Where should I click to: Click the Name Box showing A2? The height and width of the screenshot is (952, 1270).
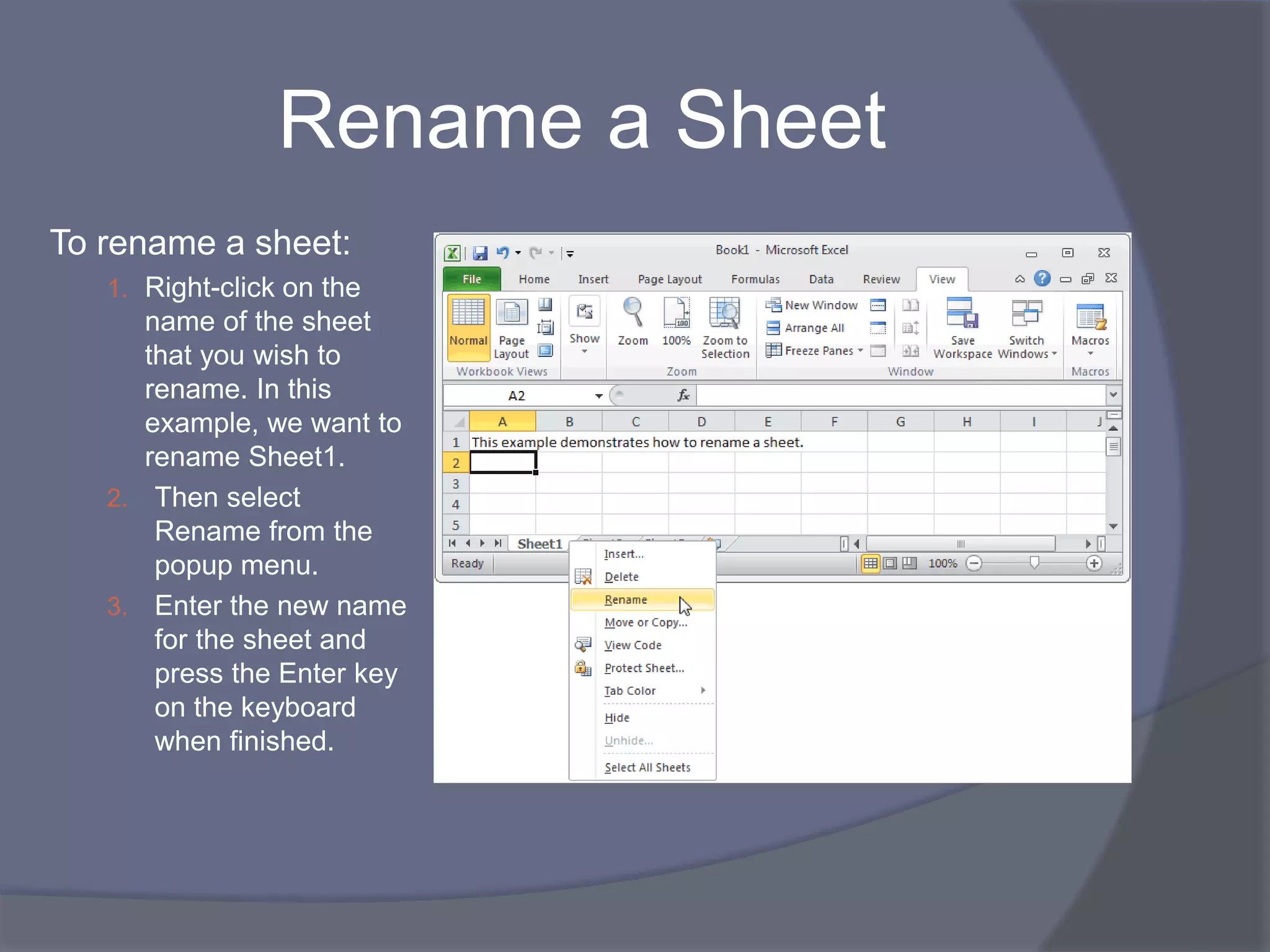517,395
